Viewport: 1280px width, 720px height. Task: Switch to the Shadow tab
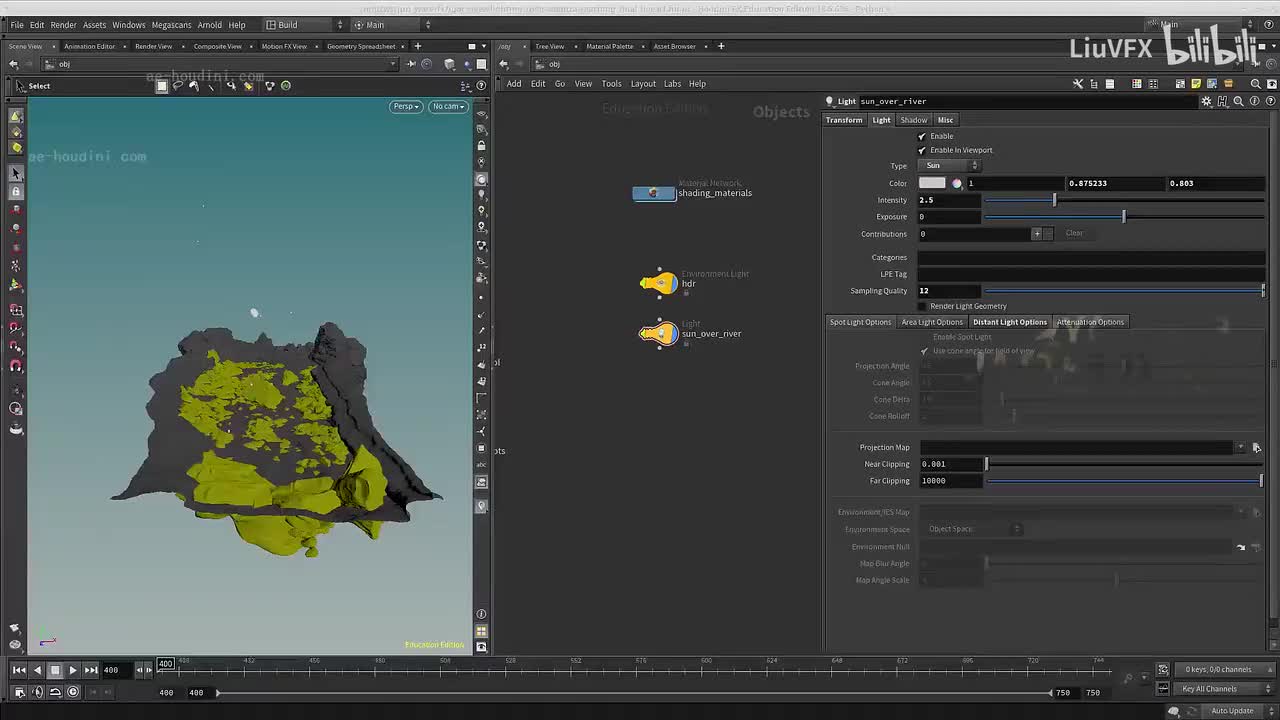click(913, 120)
